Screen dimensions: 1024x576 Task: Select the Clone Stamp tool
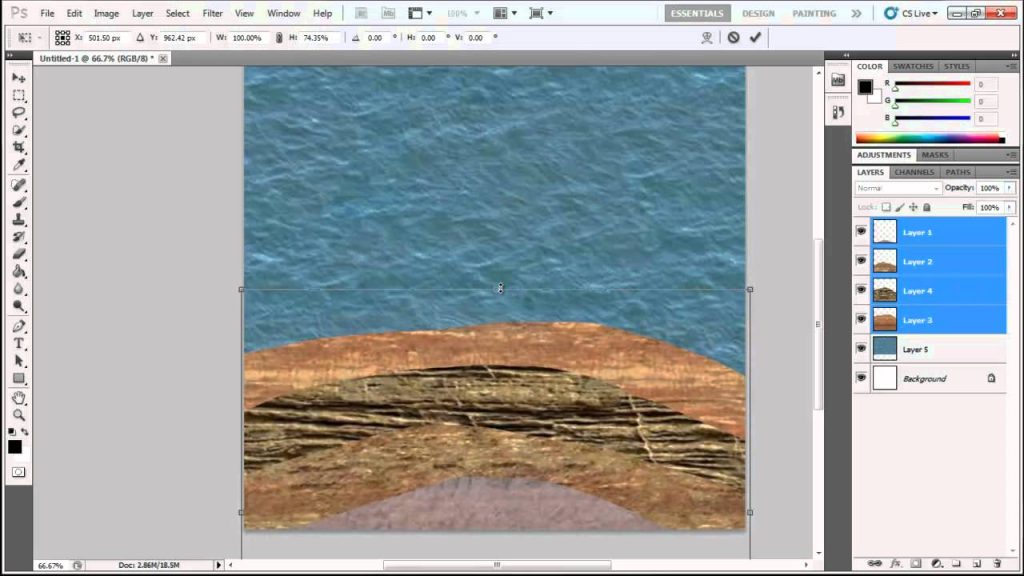tap(18, 220)
